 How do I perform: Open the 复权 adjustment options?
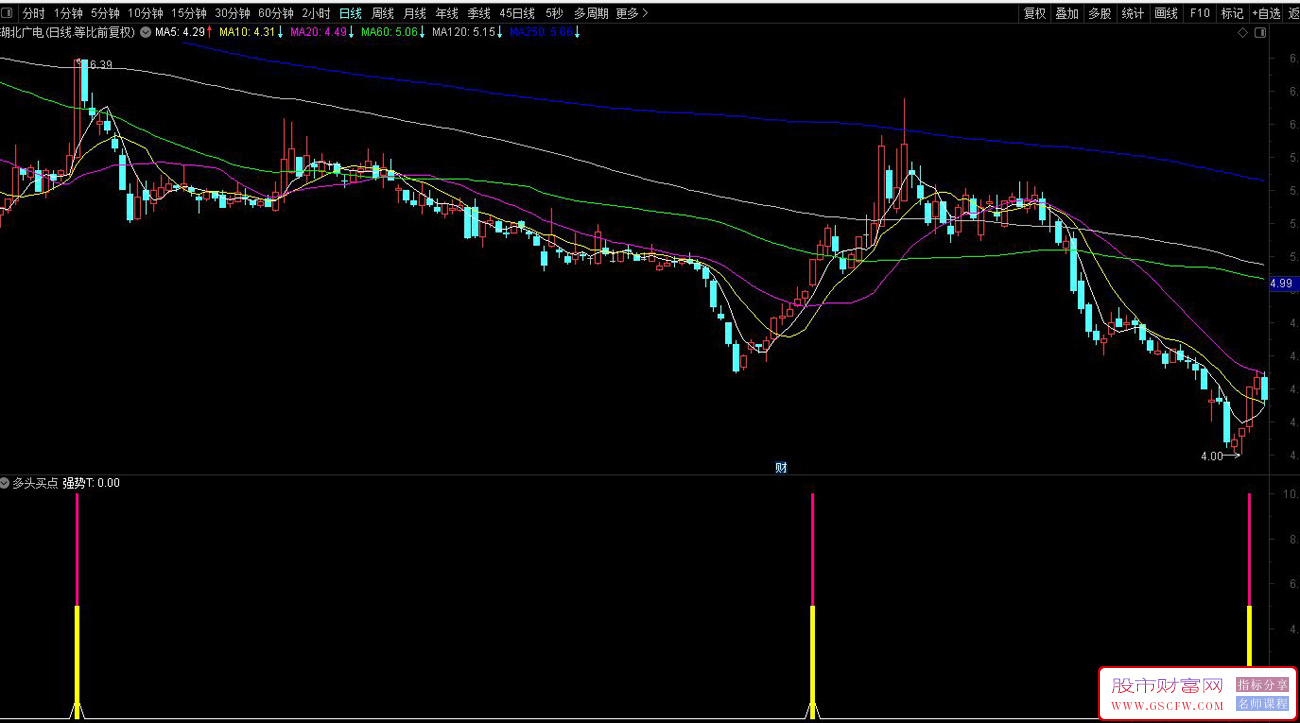pos(1035,14)
